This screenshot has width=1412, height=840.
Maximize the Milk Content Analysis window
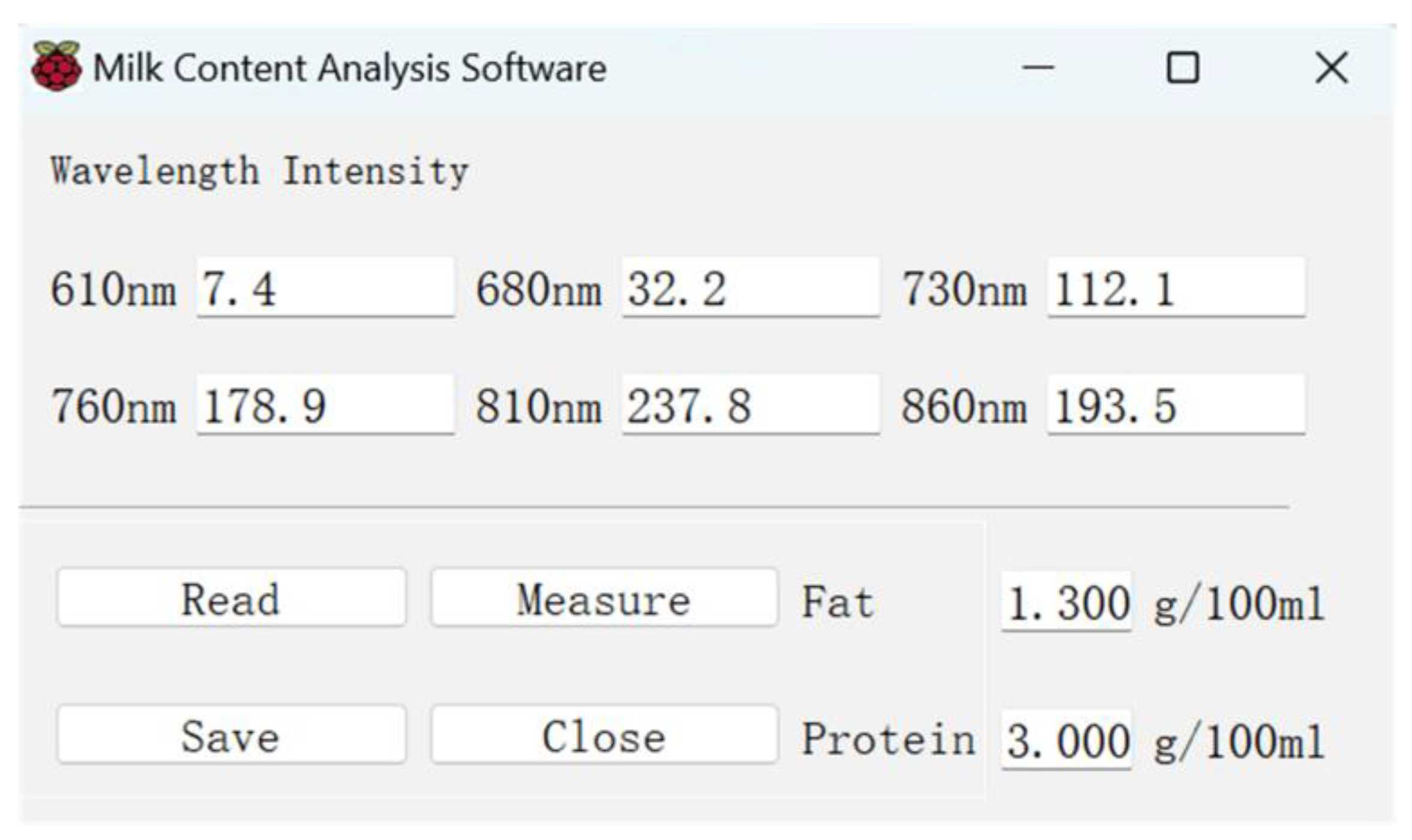[x=1182, y=67]
